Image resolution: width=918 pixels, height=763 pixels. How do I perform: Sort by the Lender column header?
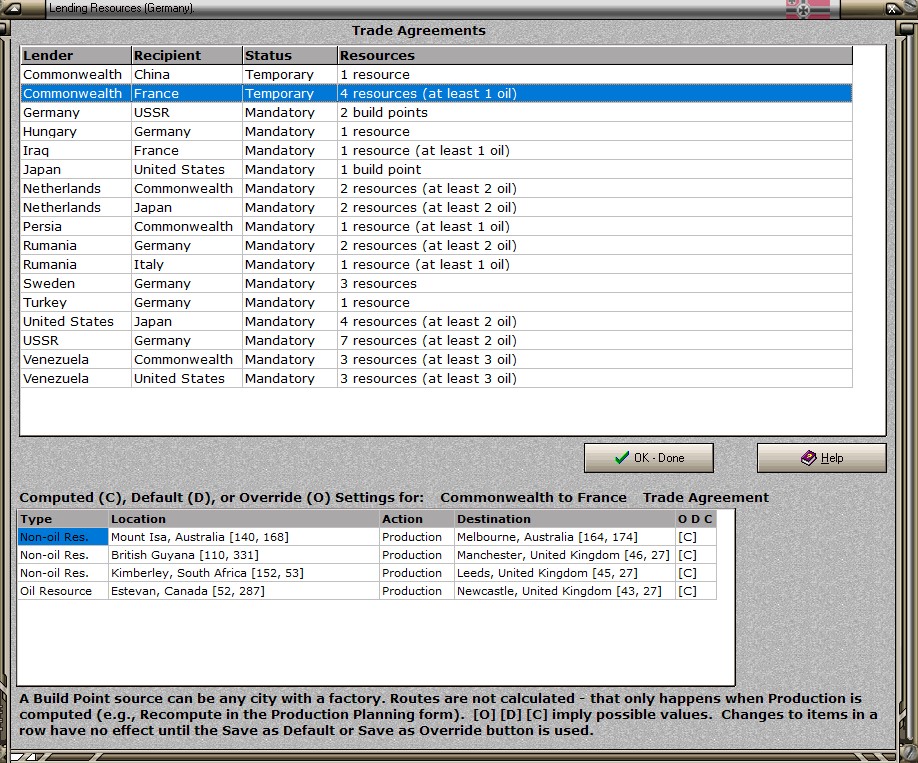coord(76,55)
